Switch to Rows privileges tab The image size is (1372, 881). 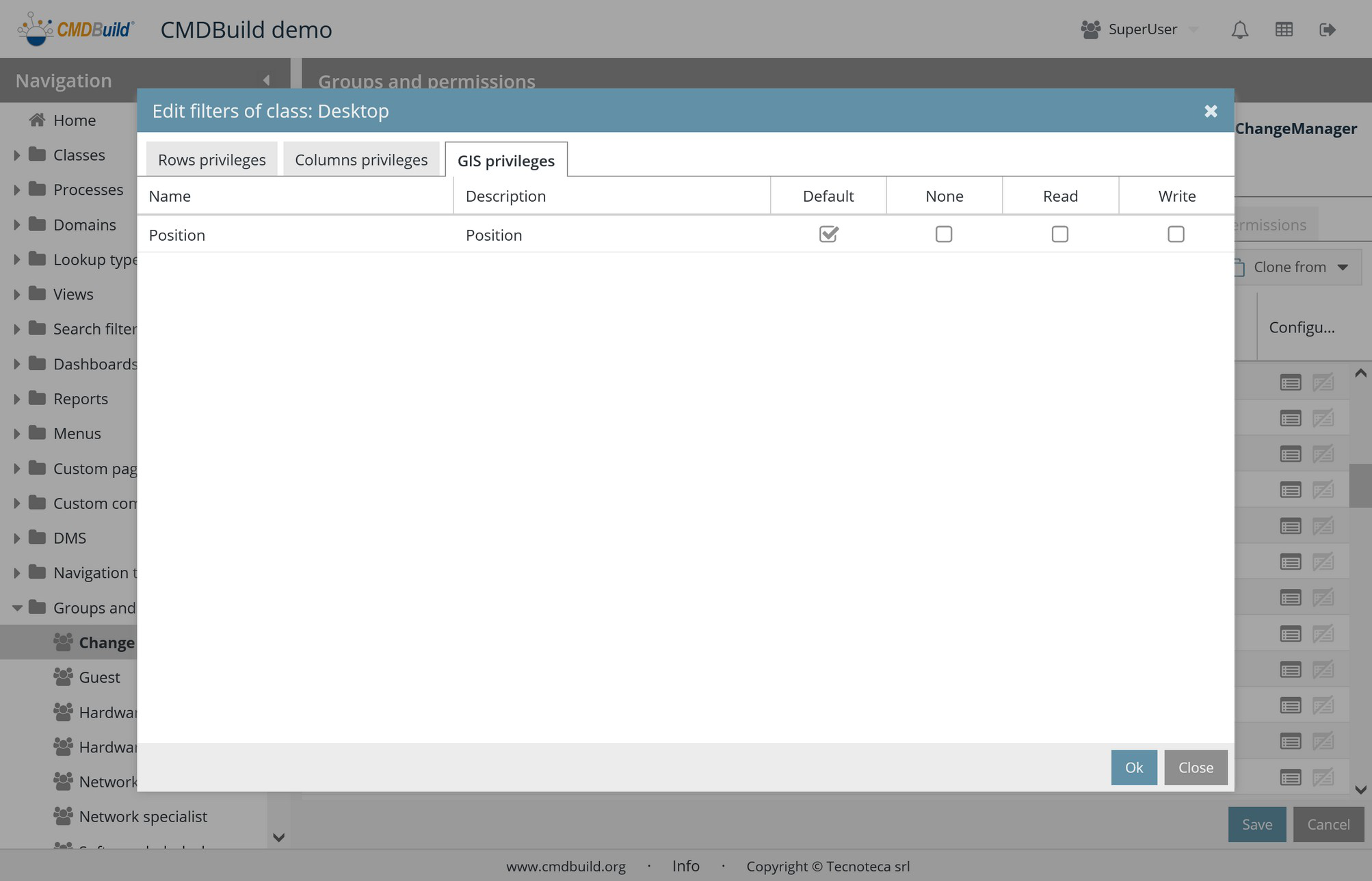point(211,159)
